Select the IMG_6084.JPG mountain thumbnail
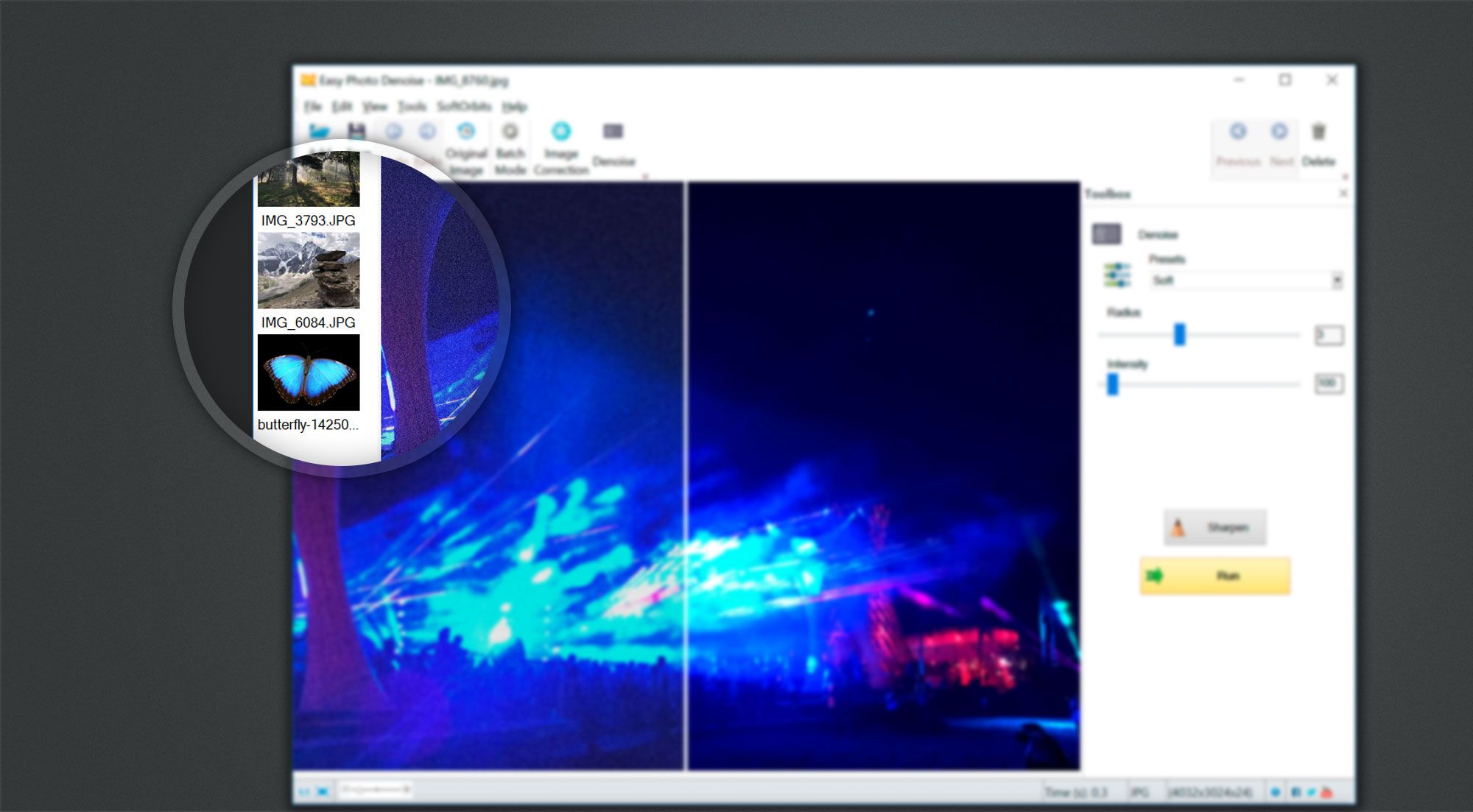 pos(309,270)
